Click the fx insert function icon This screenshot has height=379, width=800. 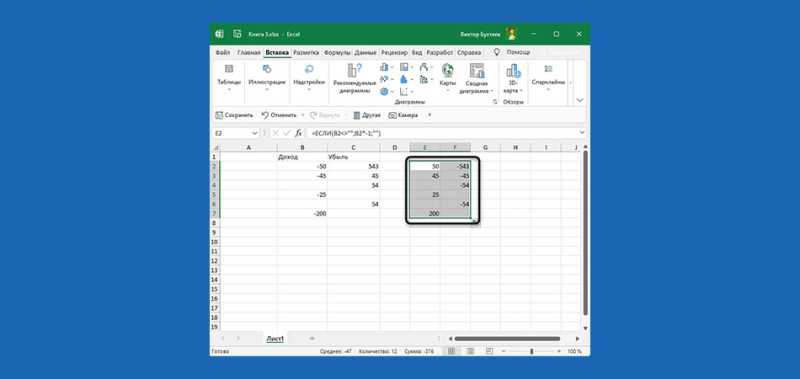(x=298, y=133)
